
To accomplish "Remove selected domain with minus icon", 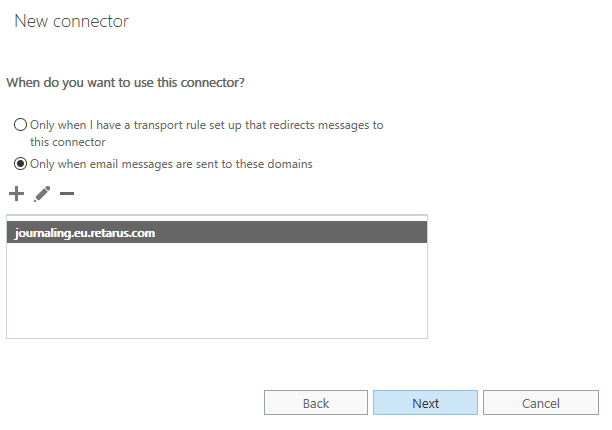I will [67, 193].
